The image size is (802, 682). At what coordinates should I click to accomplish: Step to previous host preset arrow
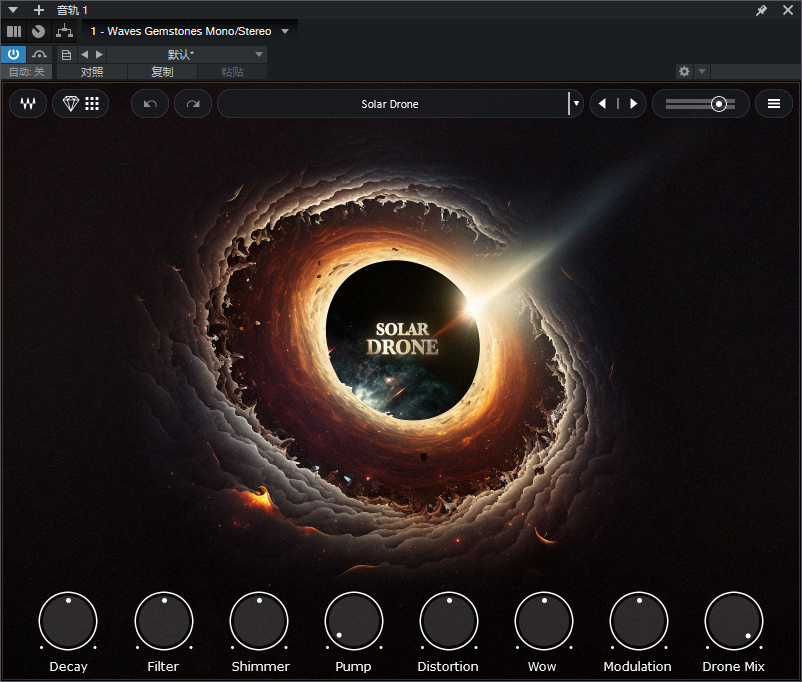(84, 55)
